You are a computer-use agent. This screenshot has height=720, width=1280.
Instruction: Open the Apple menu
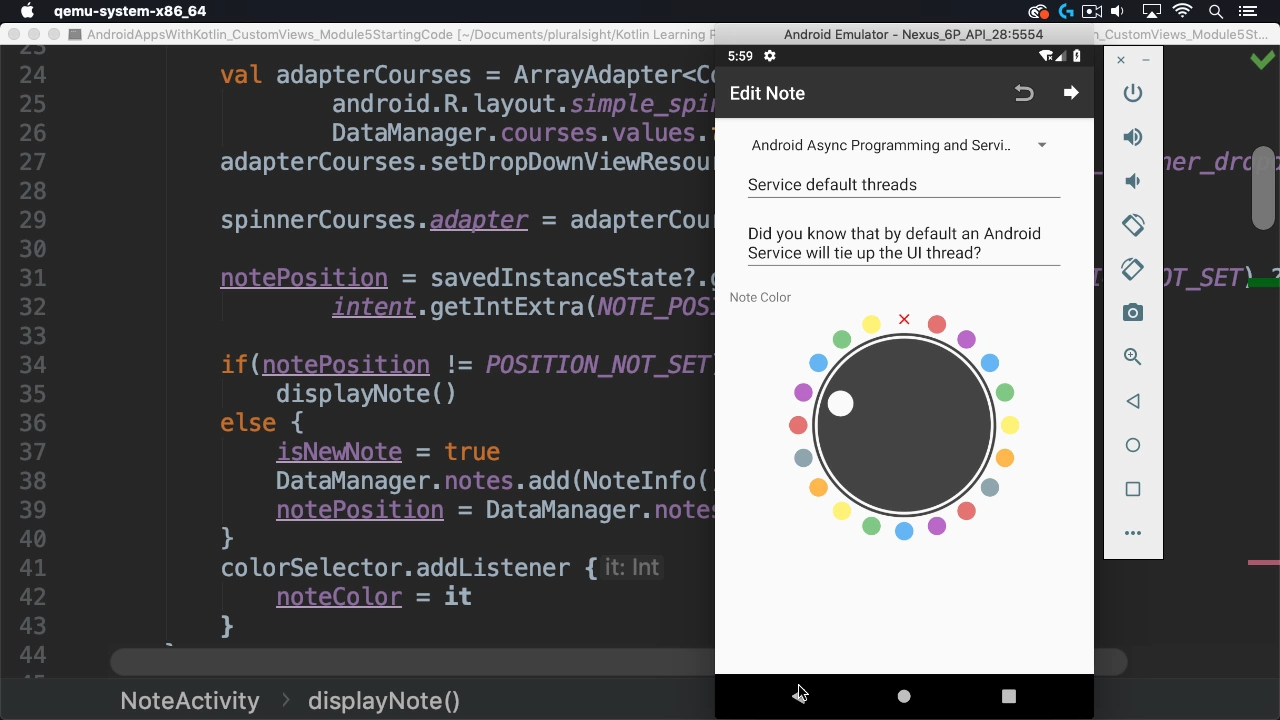click(x=28, y=11)
